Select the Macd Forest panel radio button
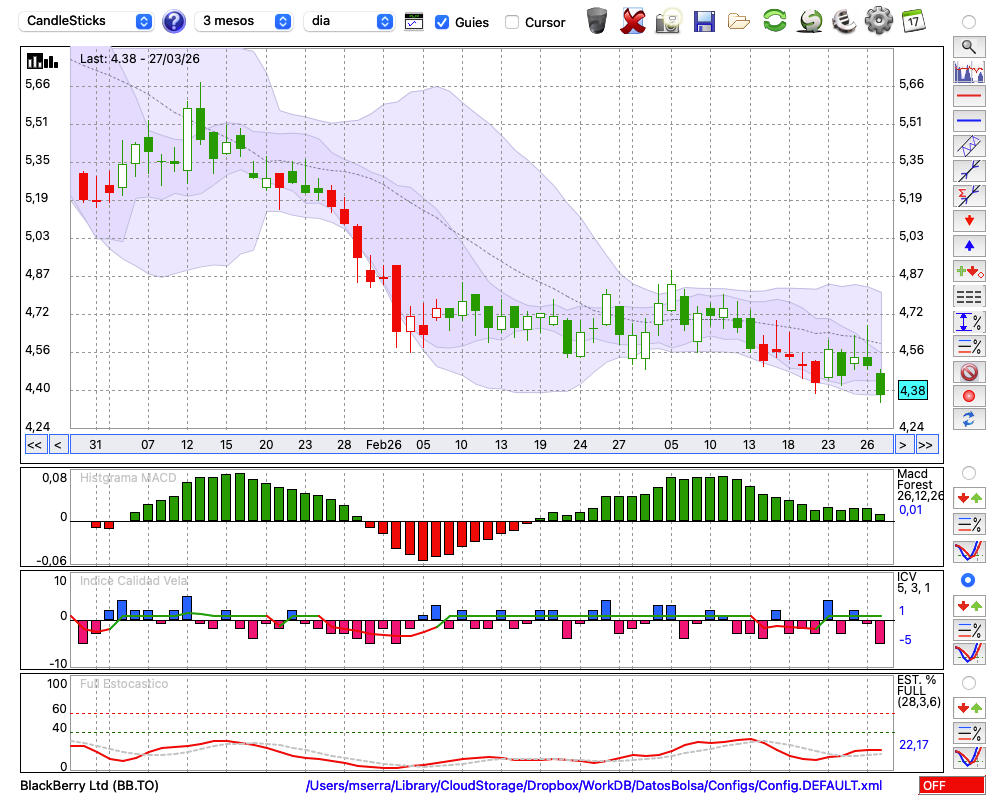The image size is (1000, 800). point(969,473)
